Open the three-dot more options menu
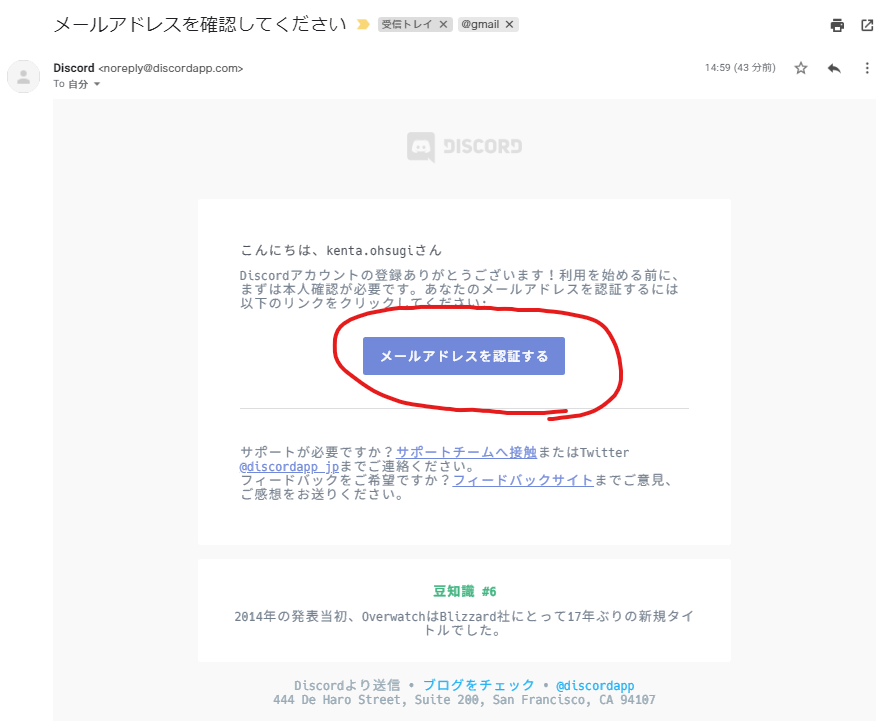Viewport: 894px width, 721px height. 867,68
